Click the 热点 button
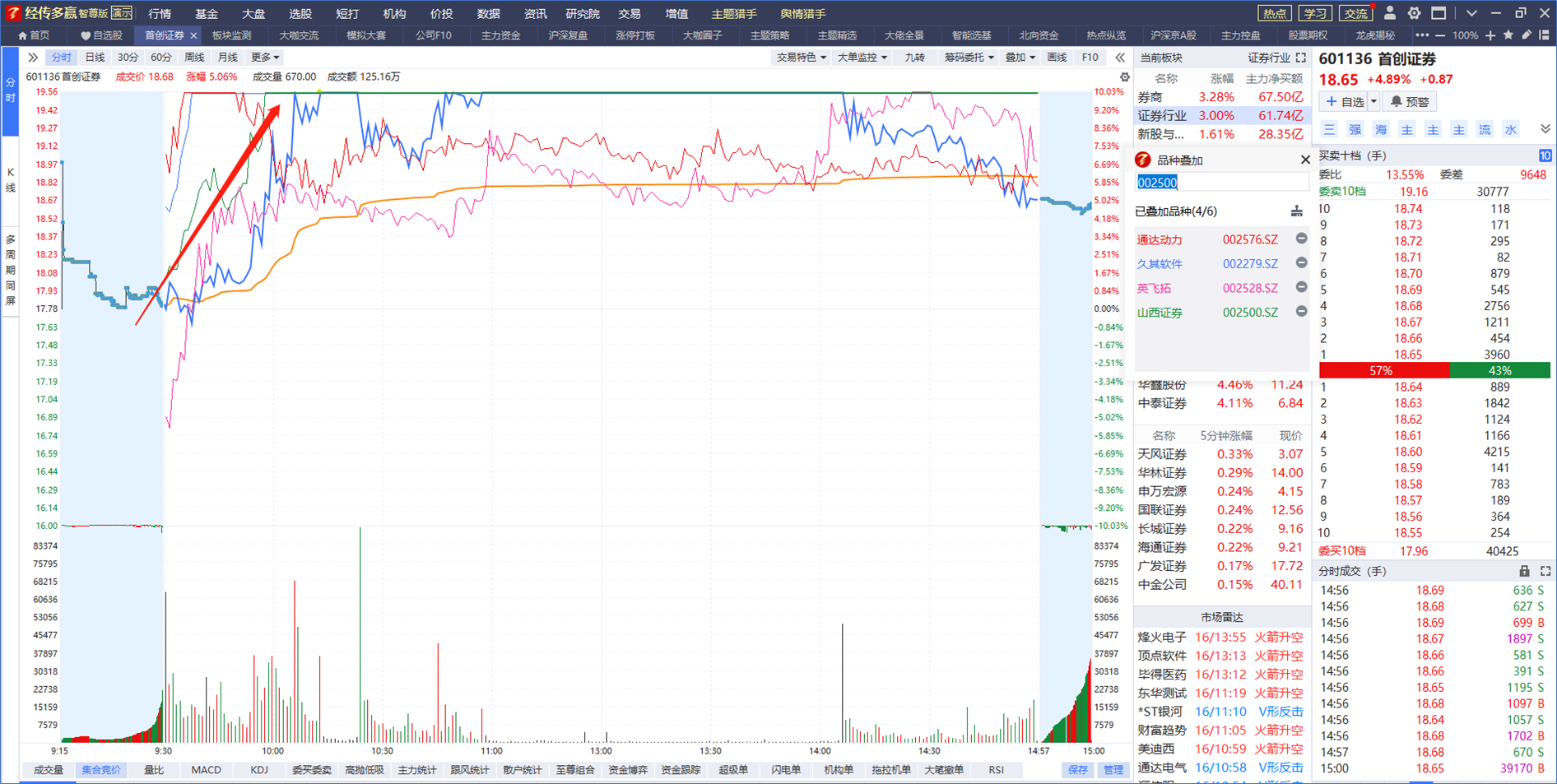 1275,13
